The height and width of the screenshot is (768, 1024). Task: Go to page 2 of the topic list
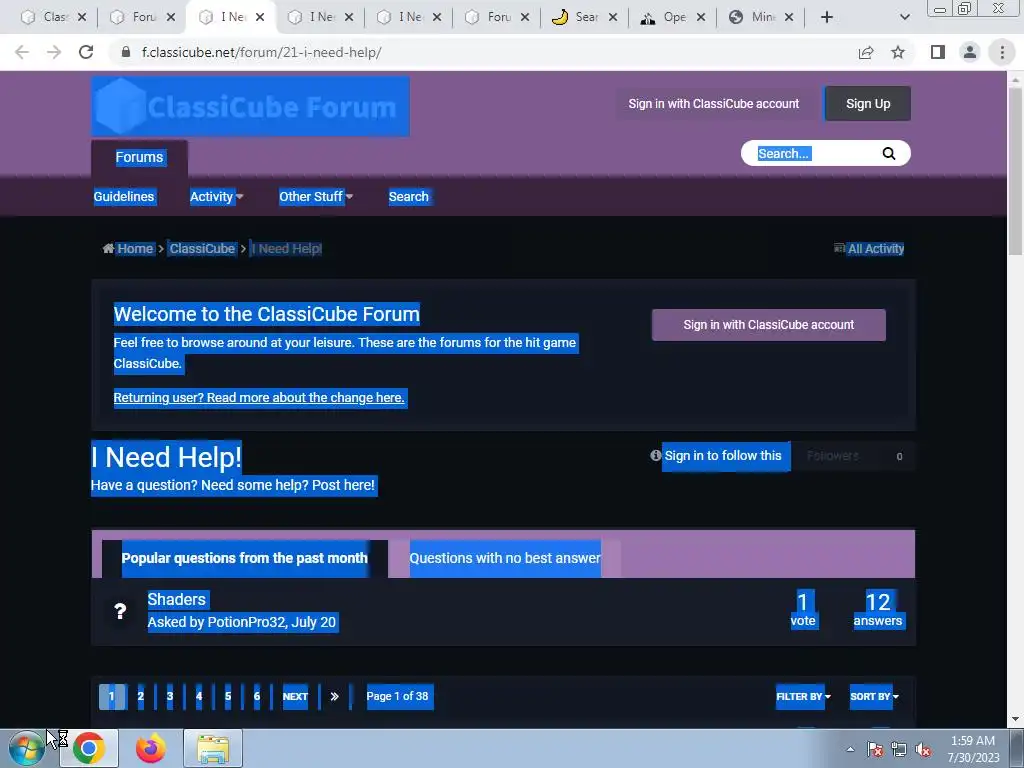140,696
